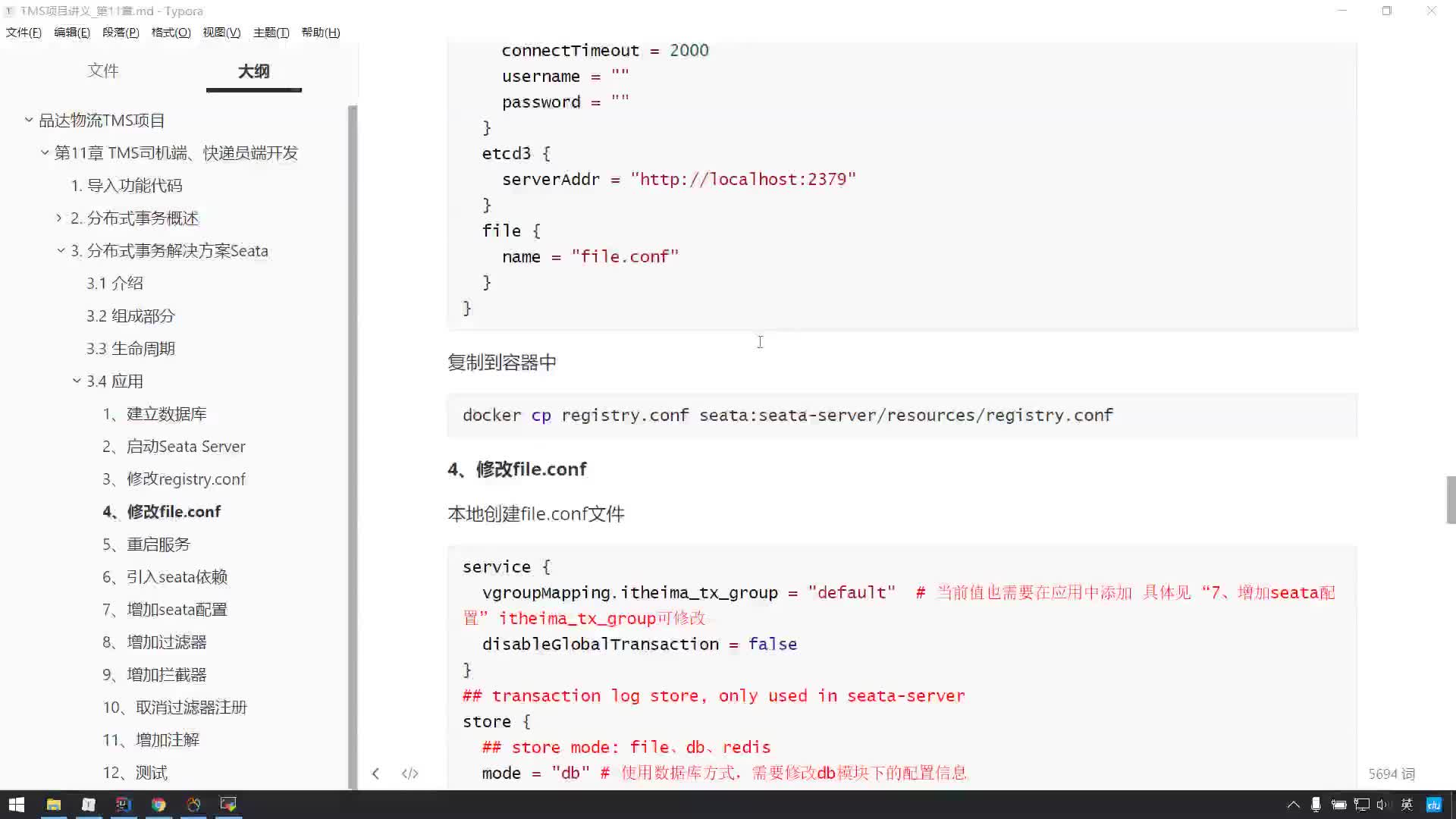Jump to 12、测试 in outline

pyautogui.click(x=135, y=773)
